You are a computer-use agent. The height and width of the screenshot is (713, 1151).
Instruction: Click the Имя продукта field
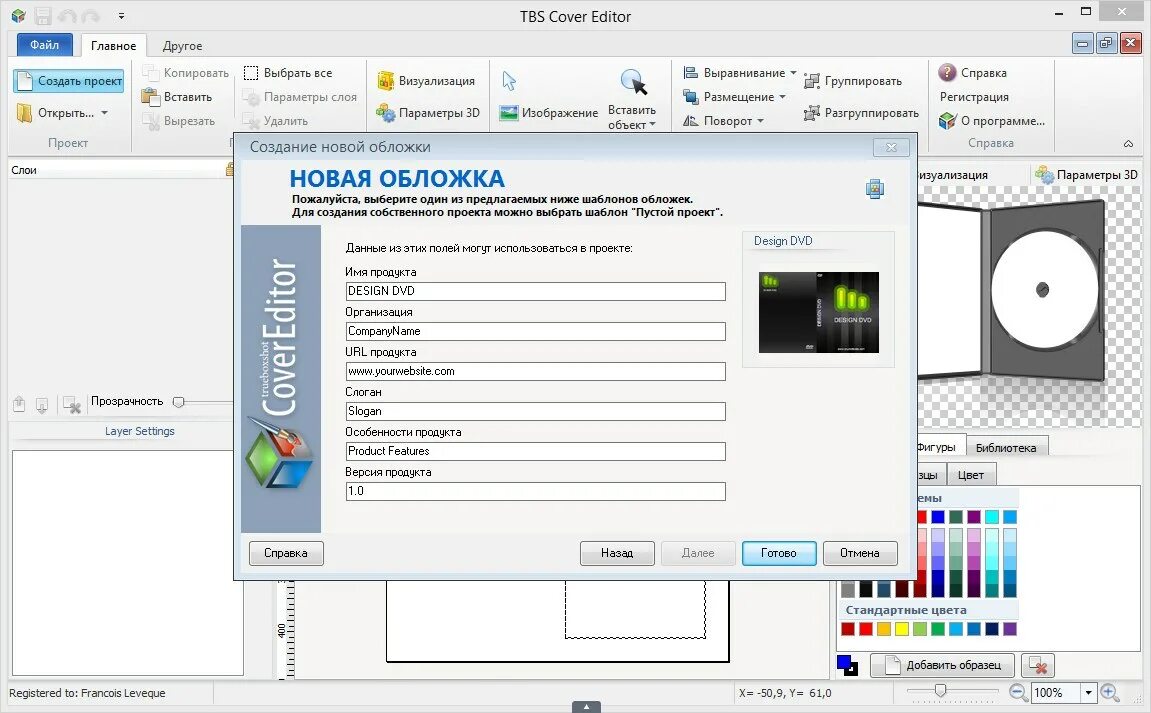click(535, 291)
